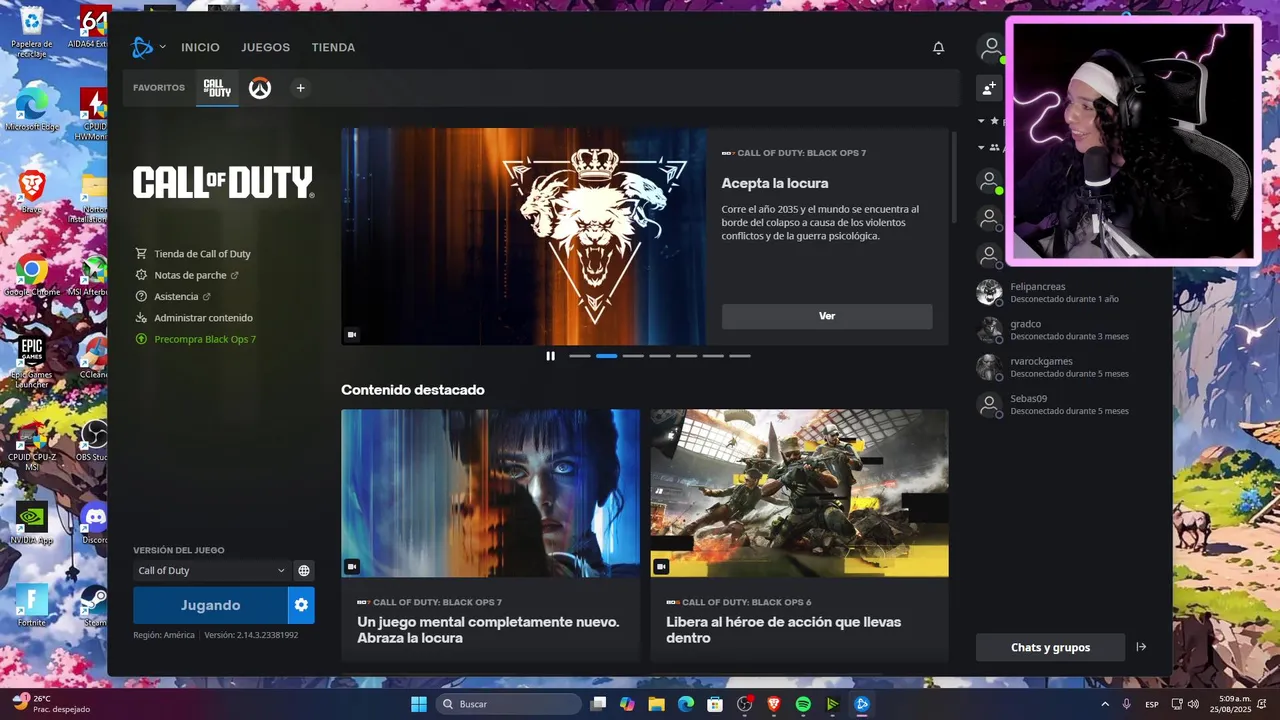Open the Black Ops 6 featured card image
Image resolution: width=1280 pixels, height=720 pixels.
coord(799,493)
